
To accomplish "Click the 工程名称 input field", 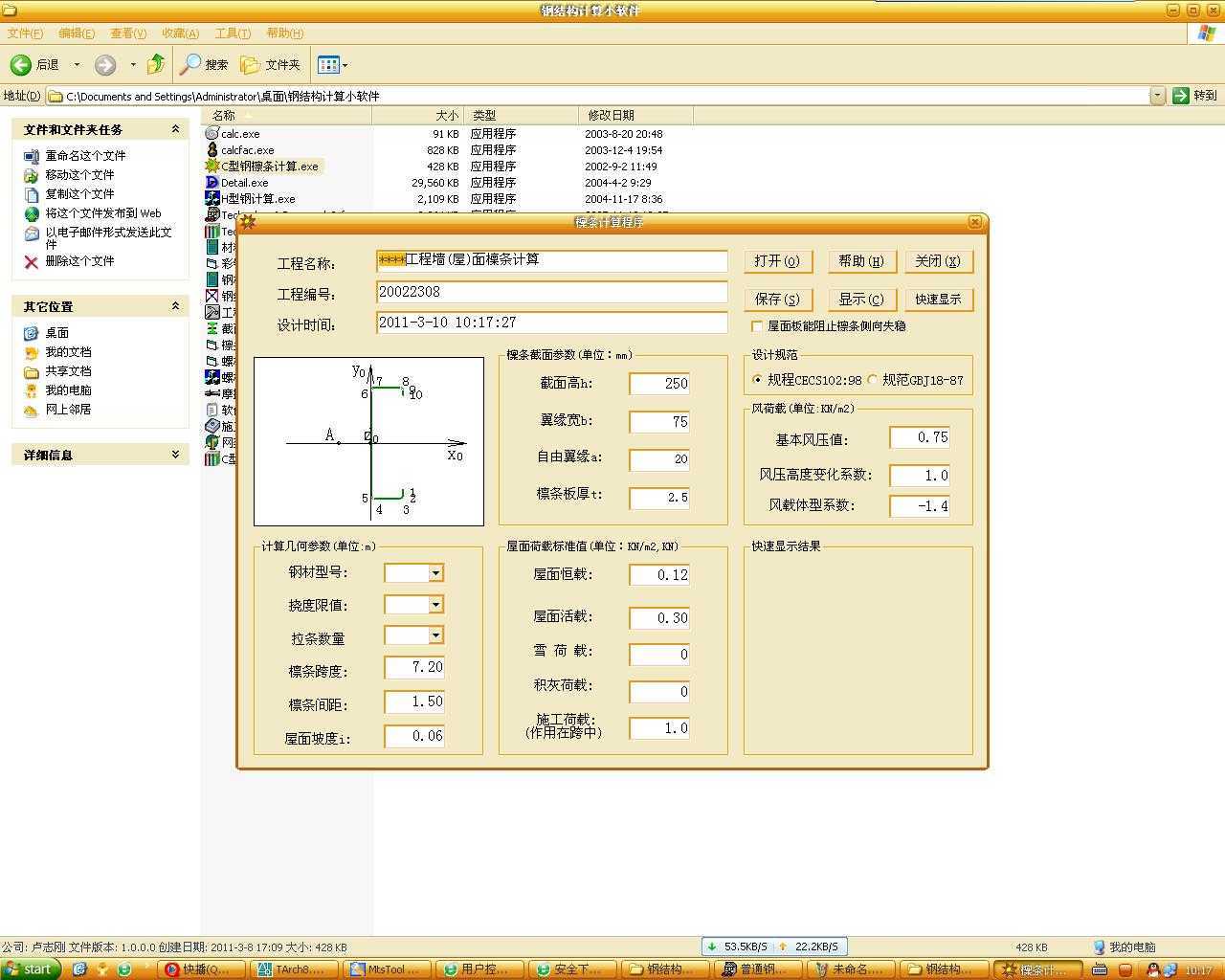I will point(552,260).
